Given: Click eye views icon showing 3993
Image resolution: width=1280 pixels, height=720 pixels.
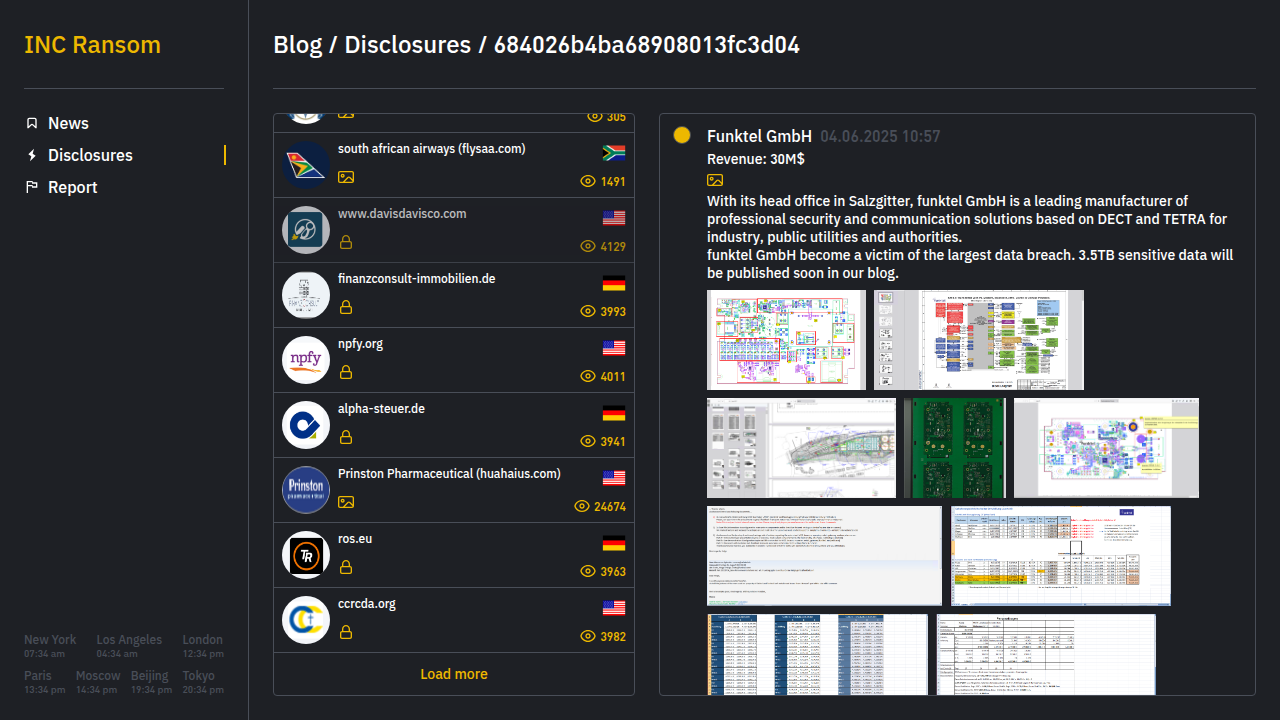Looking at the screenshot, I should click(x=588, y=312).
